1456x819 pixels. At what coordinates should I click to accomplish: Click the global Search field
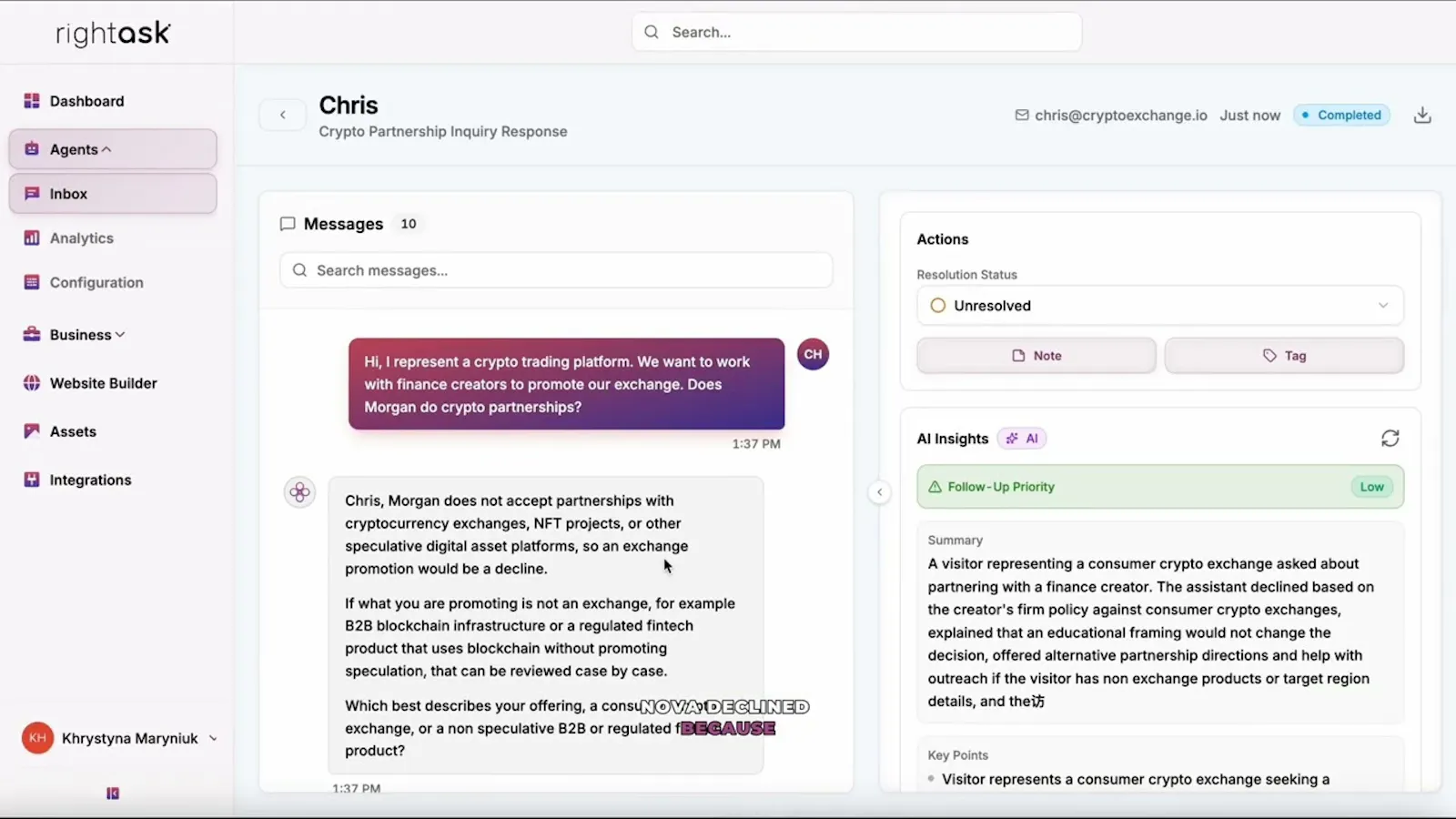(x=856, y=32)
